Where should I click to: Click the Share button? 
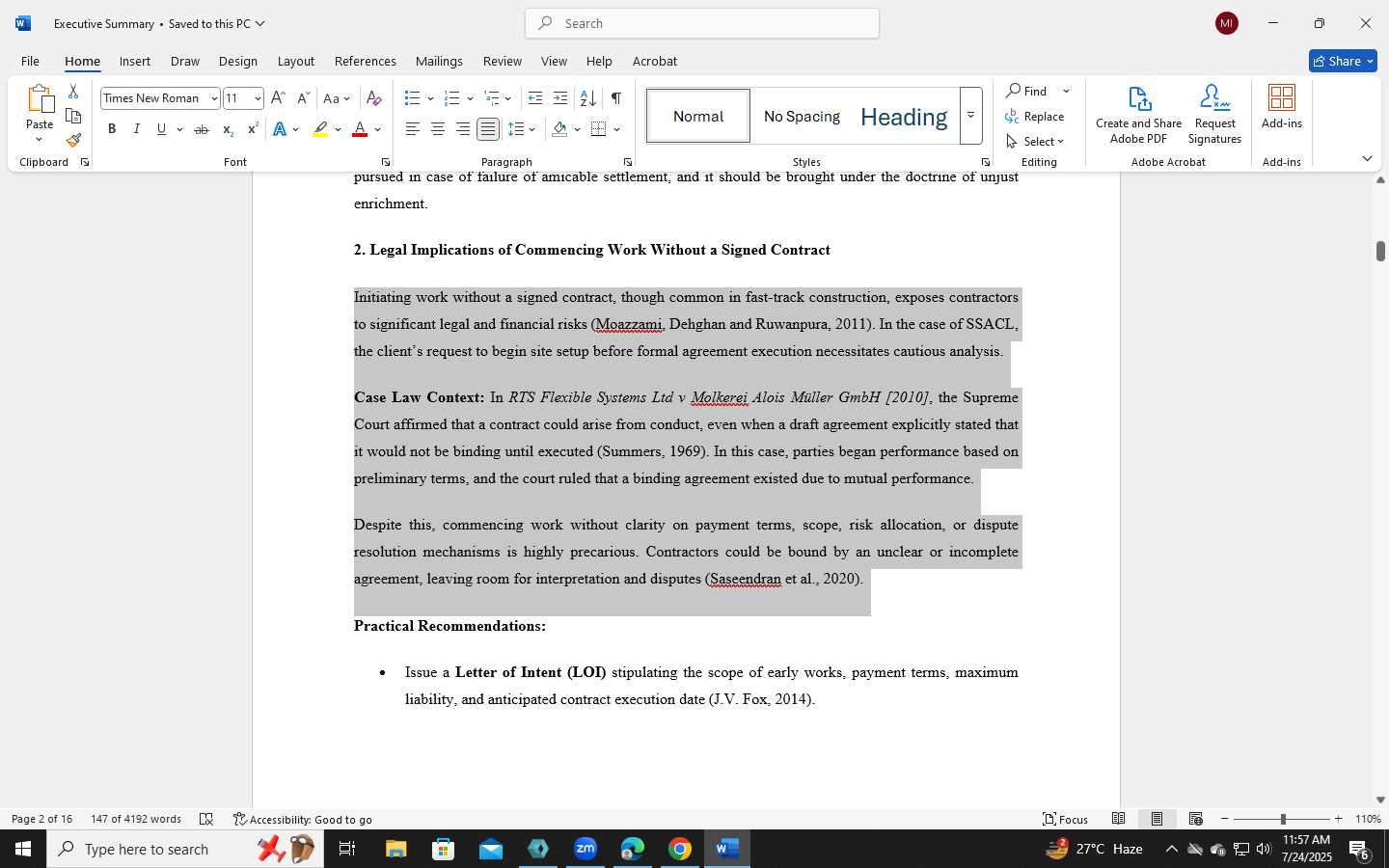point(1343,61)
